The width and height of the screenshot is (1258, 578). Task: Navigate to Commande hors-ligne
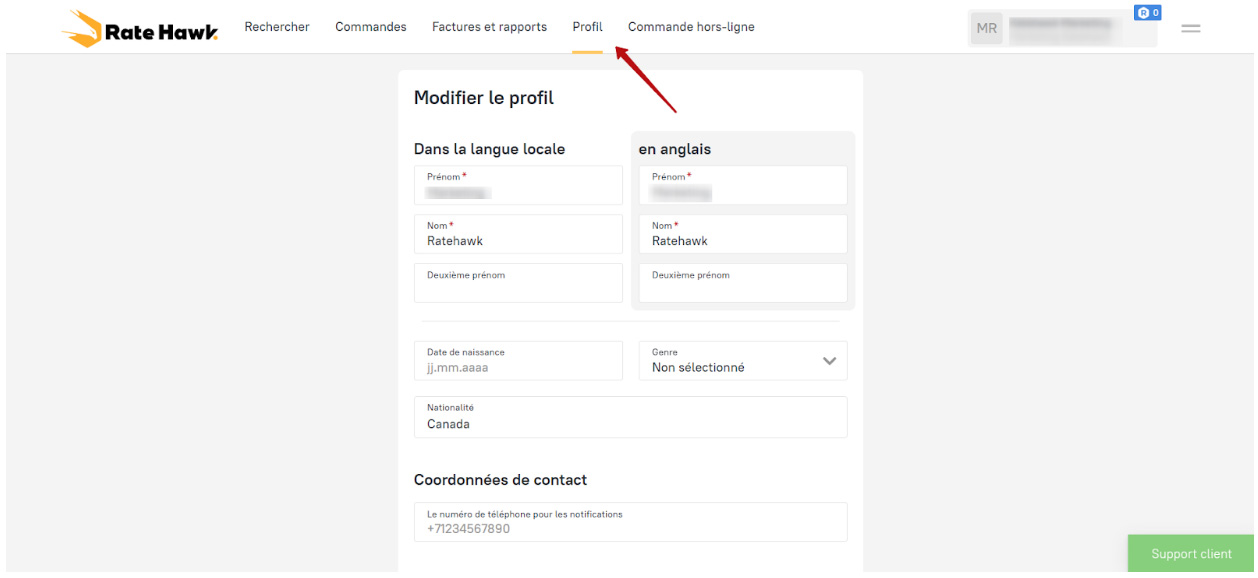click(691, 27)
